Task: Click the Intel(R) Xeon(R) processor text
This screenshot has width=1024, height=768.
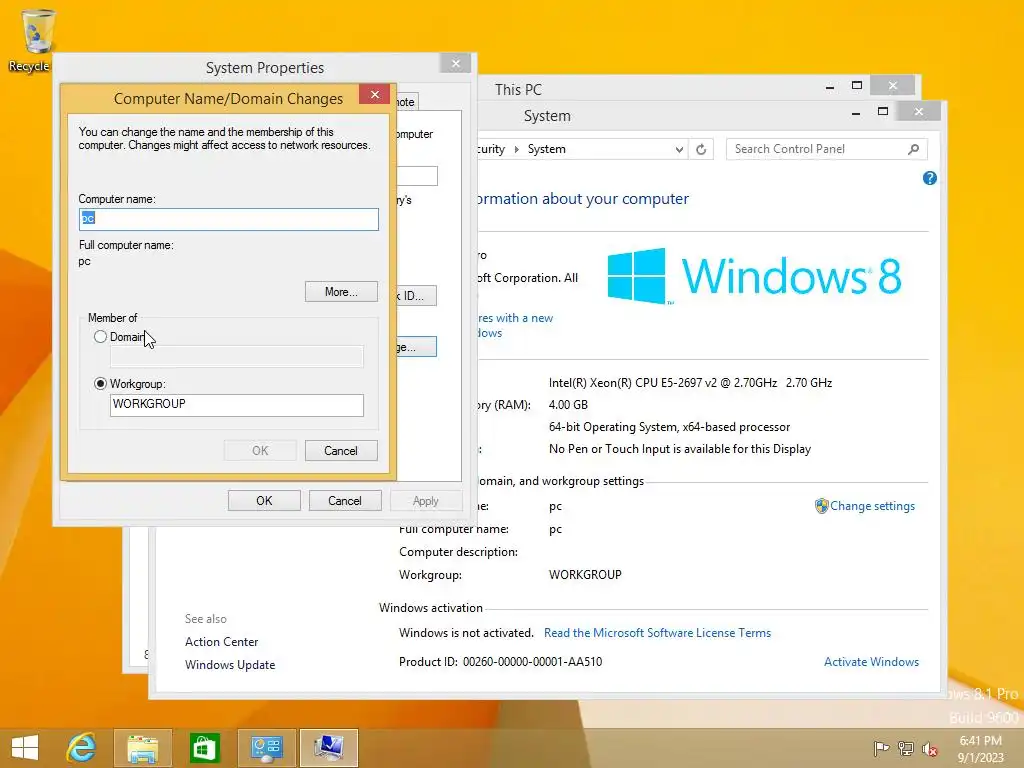Action: (690, 383)
